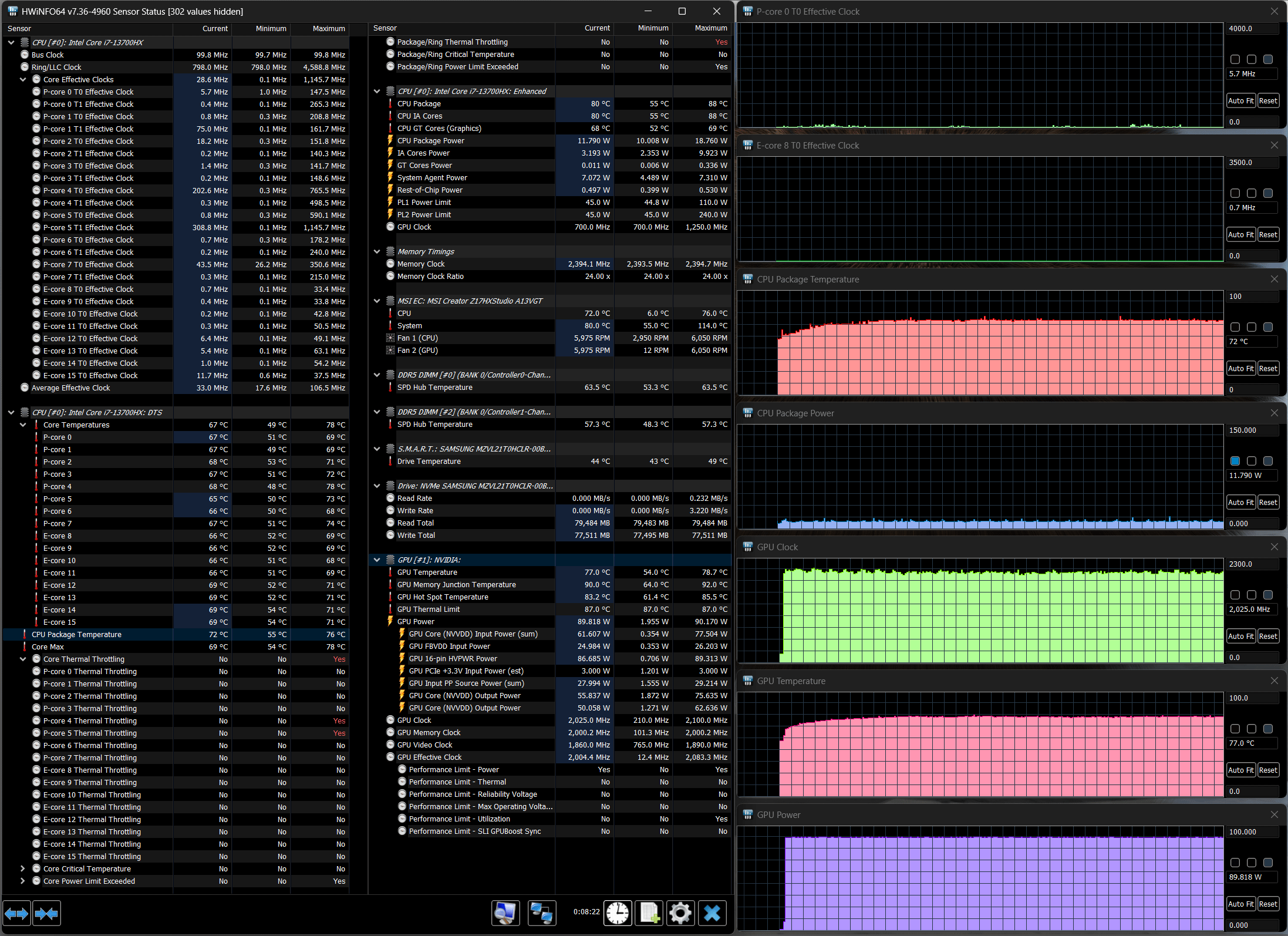Toggle first checkbox in CPU Package Power graph
Viewport: 1288px width, 936px height.
(x=1235, y=461)
